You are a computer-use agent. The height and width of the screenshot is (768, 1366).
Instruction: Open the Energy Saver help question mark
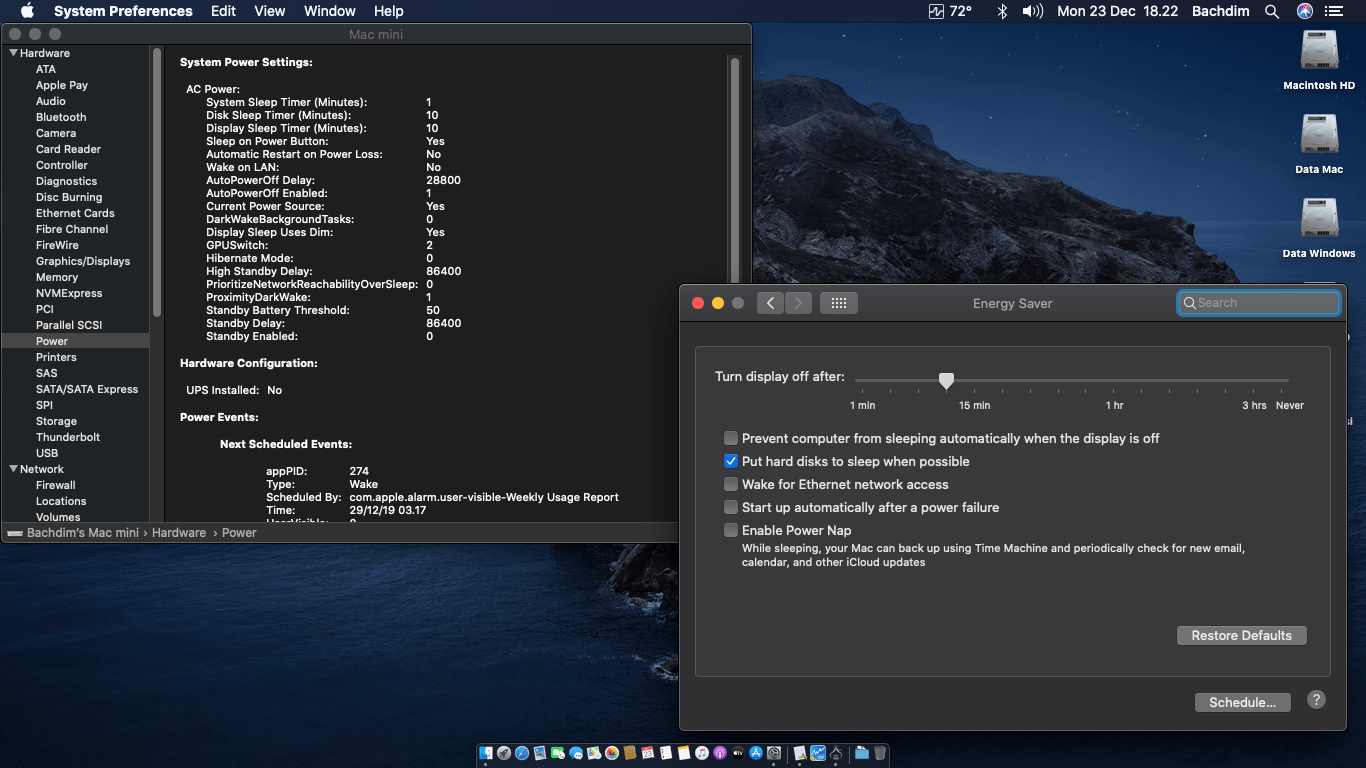(1316, 701)
